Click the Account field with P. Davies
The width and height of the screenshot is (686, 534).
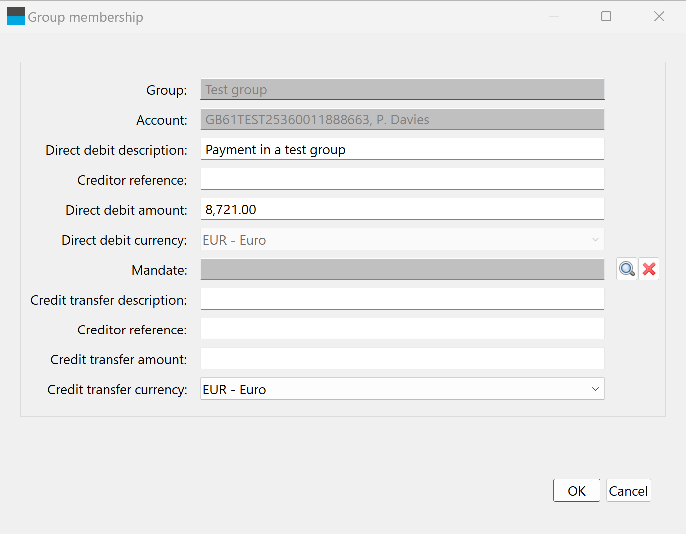(402, 120)
